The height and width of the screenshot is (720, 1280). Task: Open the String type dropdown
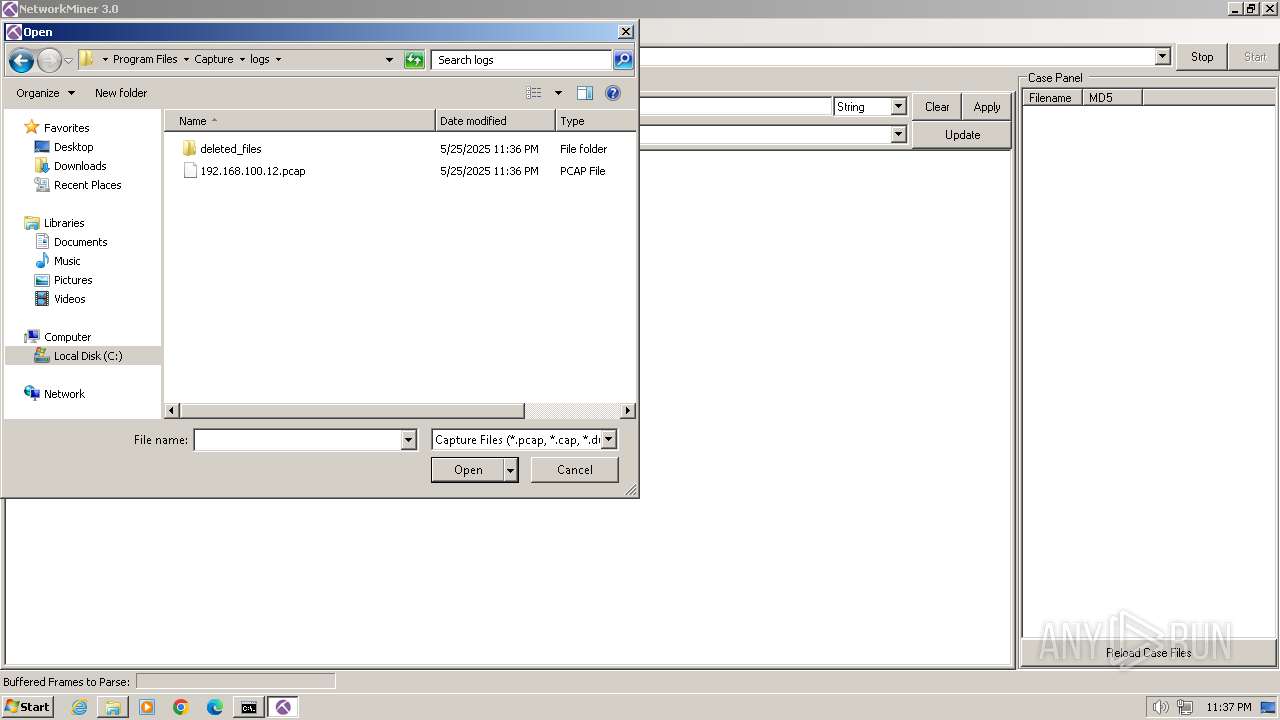pyautogui.click(x=898, y=107)
